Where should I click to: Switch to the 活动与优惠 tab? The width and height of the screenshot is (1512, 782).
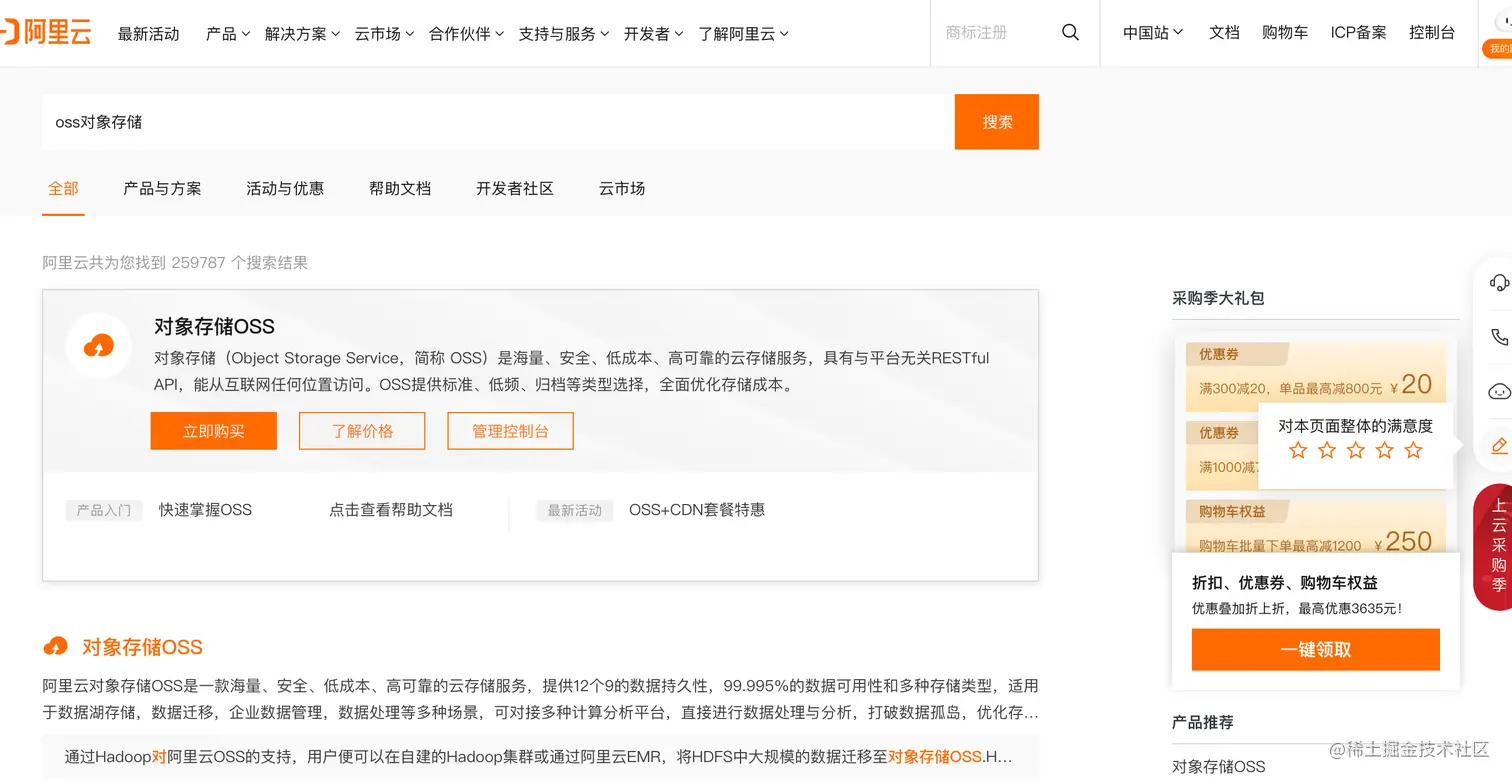pyautogui.click(x=285, y=188)
